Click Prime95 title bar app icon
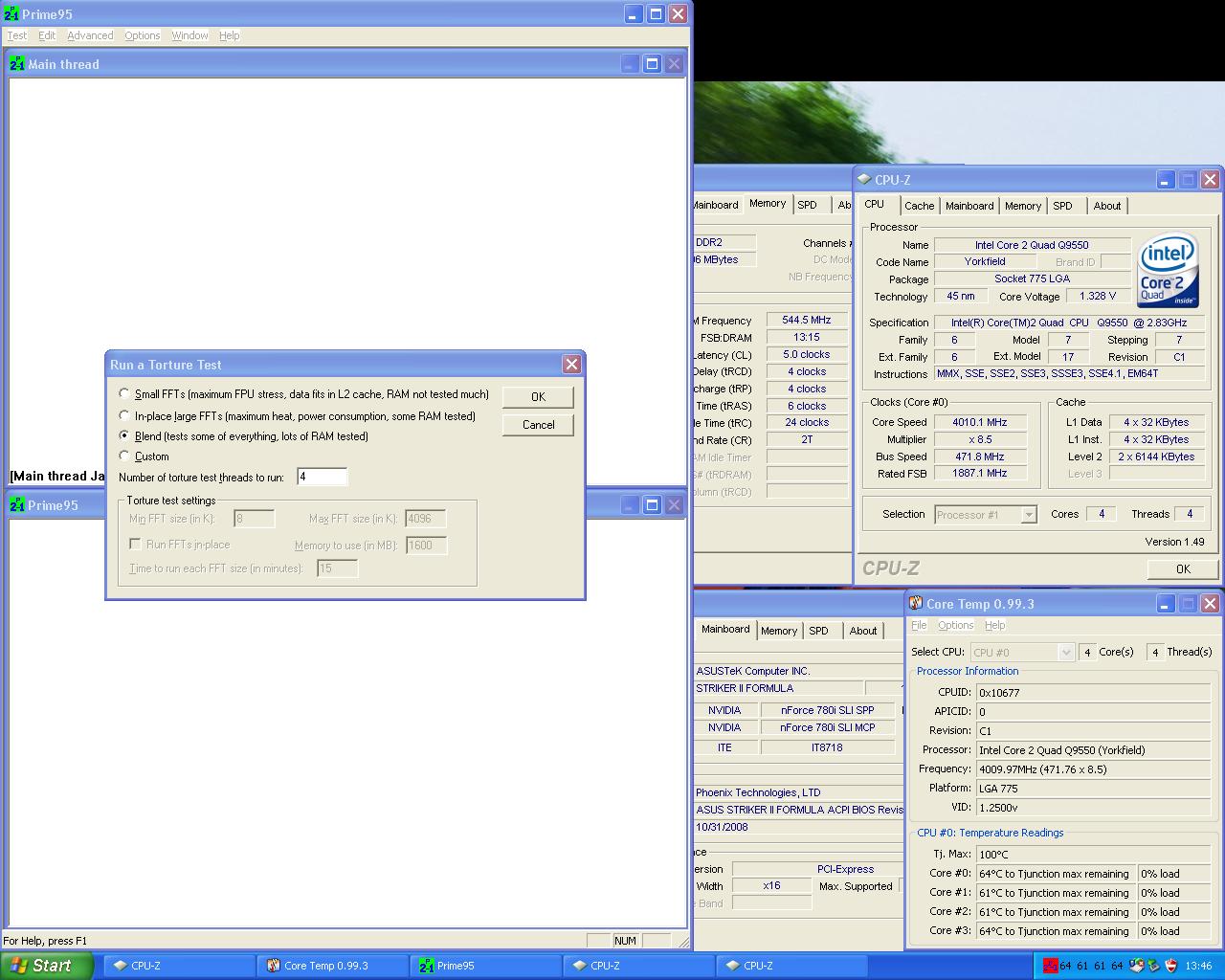1225x980 pixels. [x=11, y=14]
